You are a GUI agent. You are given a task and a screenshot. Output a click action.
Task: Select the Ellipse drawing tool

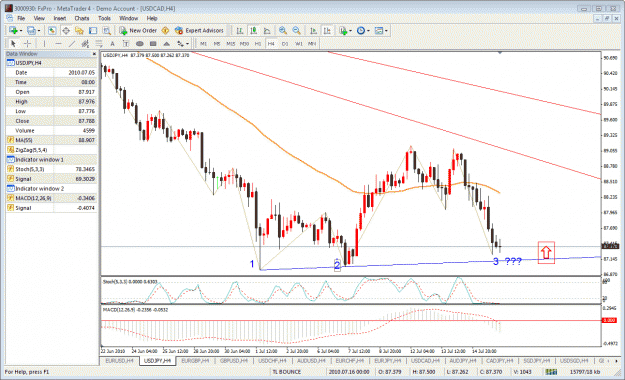pos(140,43)
